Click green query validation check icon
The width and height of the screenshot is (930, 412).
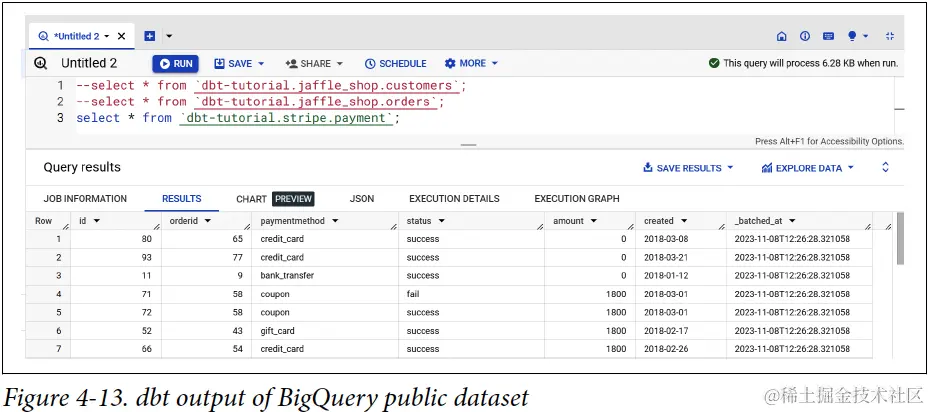click(x=714, y=63)
